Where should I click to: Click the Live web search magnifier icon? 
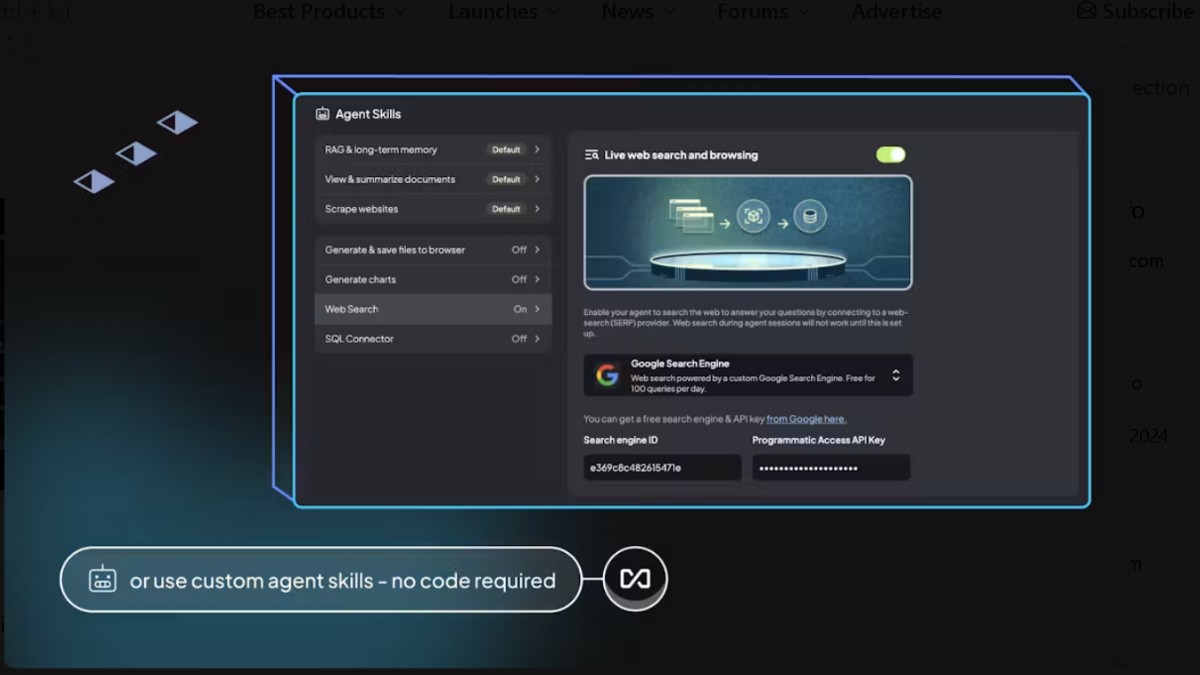pyautogui.click(x=591, y=155)
